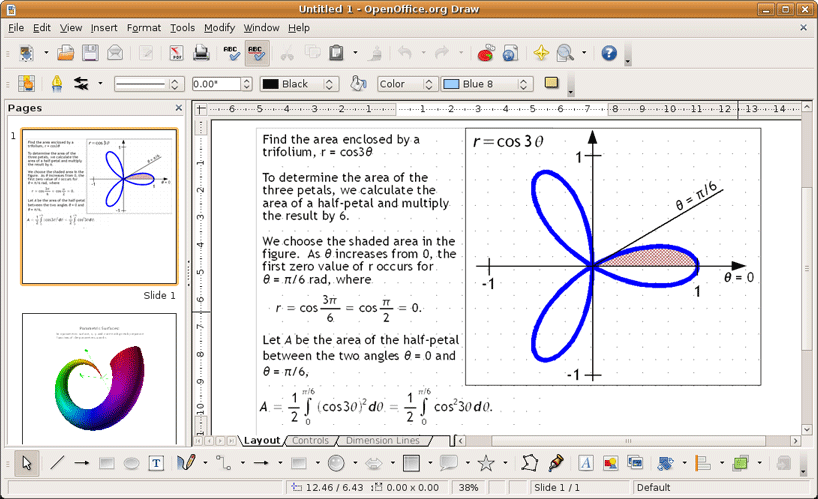Open the Fontwork Gallery
The width and height of the screenshot is (818, 499).
tap(586, 463)
